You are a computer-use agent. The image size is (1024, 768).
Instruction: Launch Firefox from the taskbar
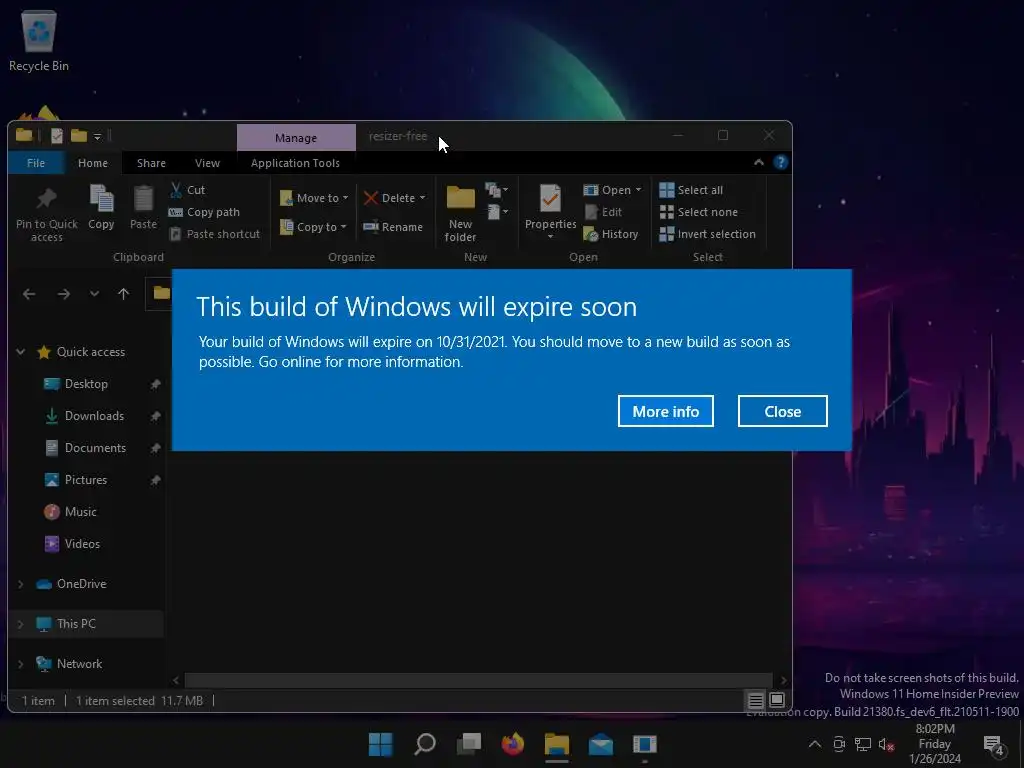(513, 744)
